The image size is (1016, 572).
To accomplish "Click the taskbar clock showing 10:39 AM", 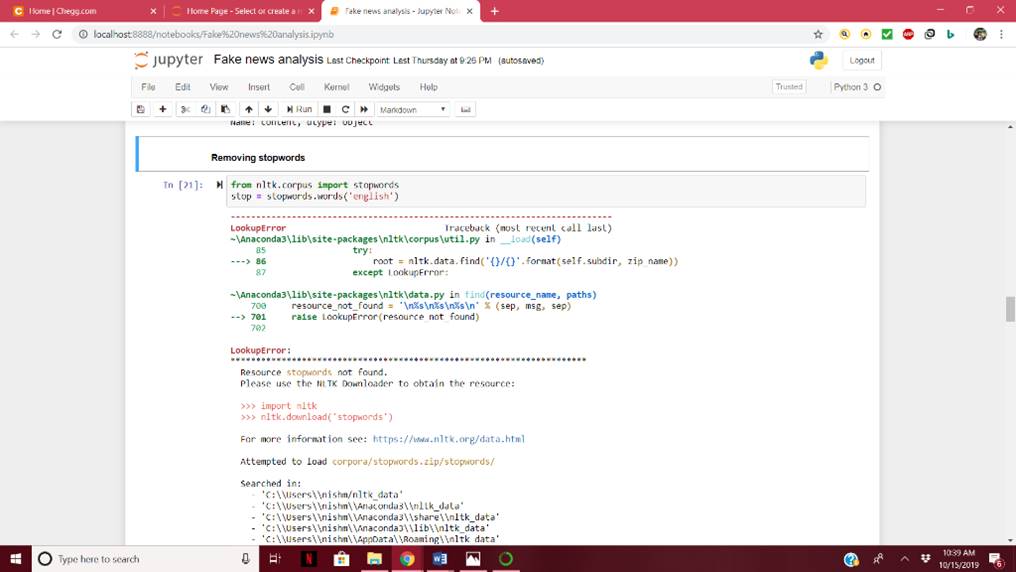I will click(x=959, y=558).
